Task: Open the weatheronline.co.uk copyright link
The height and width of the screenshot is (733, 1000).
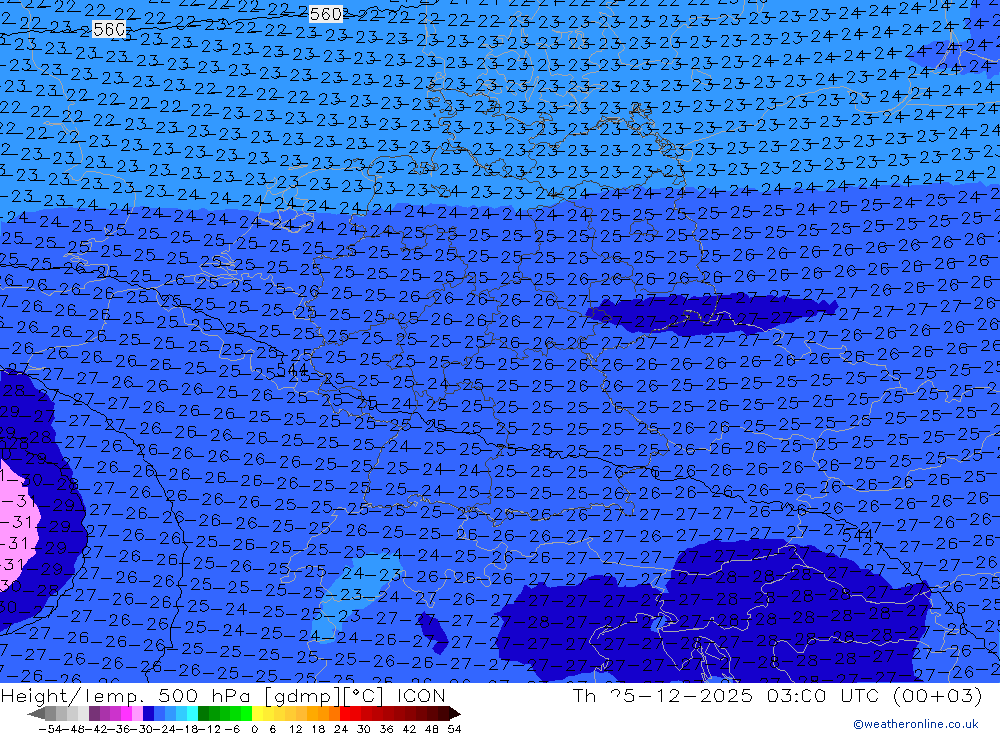Action: click(916, 724)
